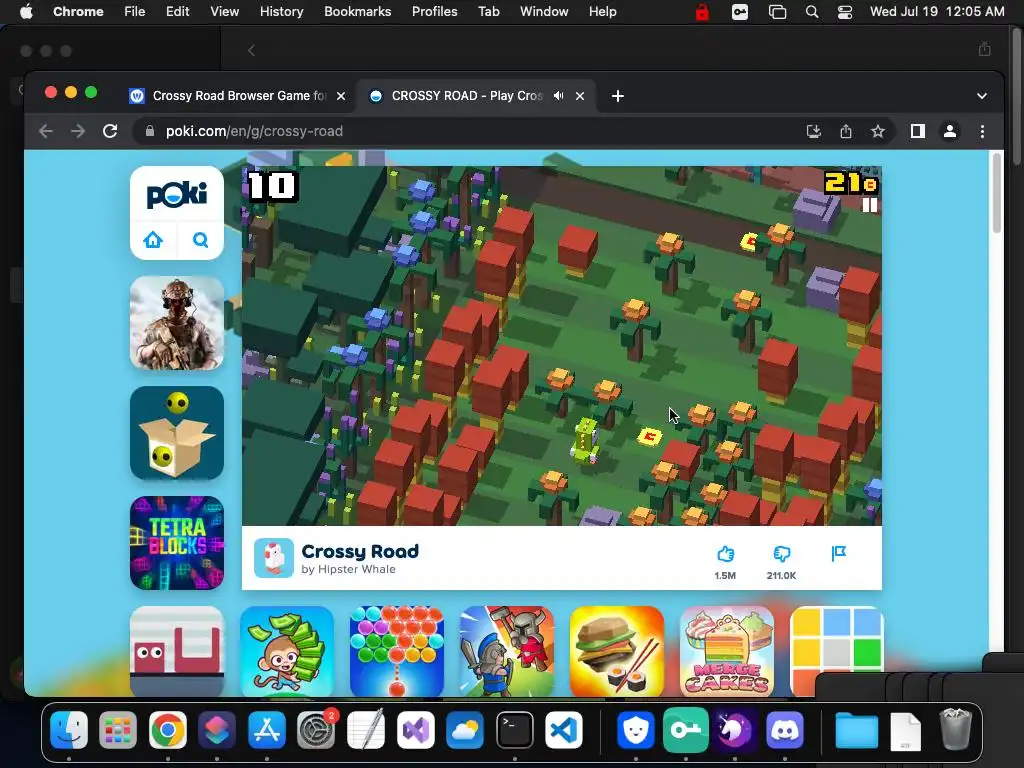Open System Settings from the Dock

[317, 729]
